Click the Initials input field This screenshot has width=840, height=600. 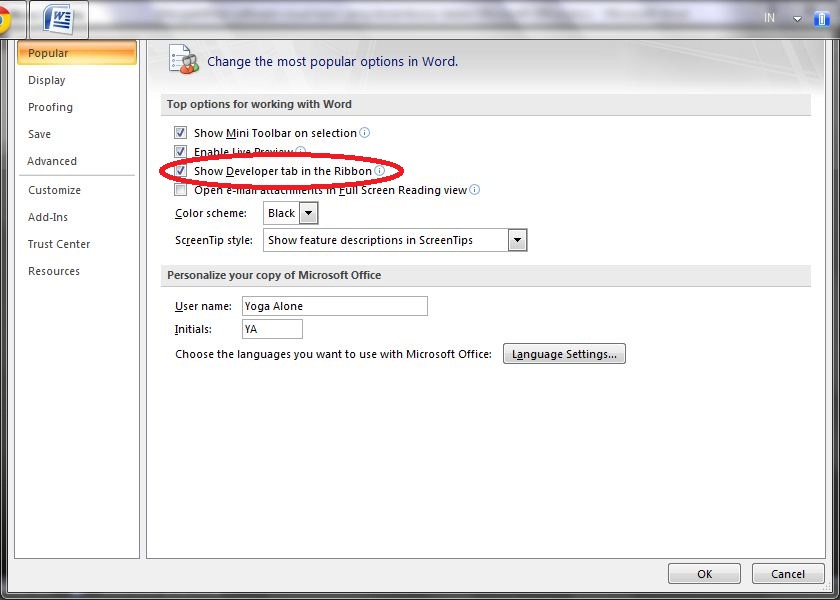[x=272, y=329]
